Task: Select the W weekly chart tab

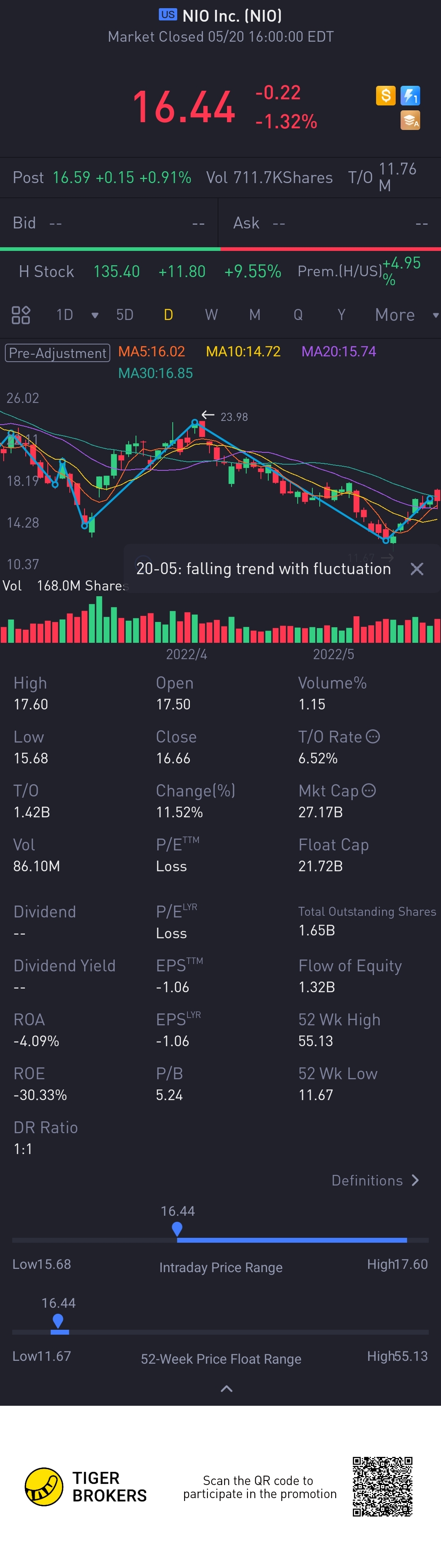Action: (x=211, y=315)
